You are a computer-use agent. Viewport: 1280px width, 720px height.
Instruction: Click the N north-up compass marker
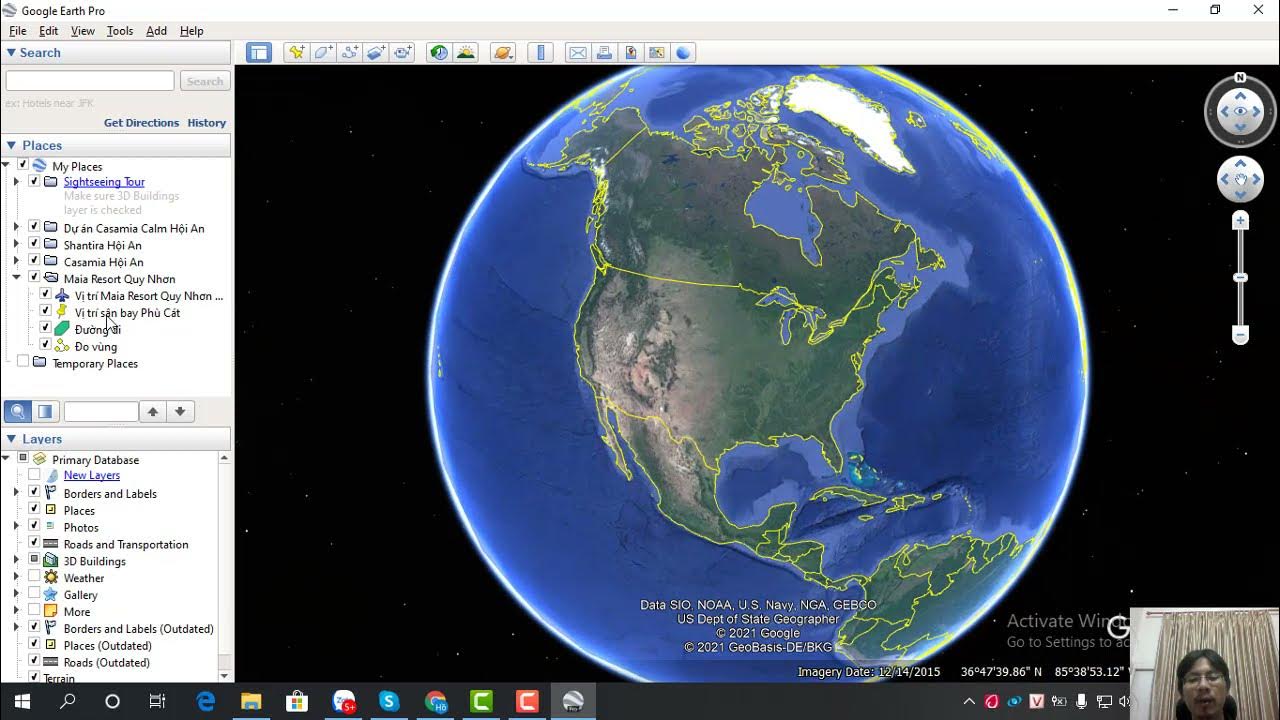tap(1240, 77)
